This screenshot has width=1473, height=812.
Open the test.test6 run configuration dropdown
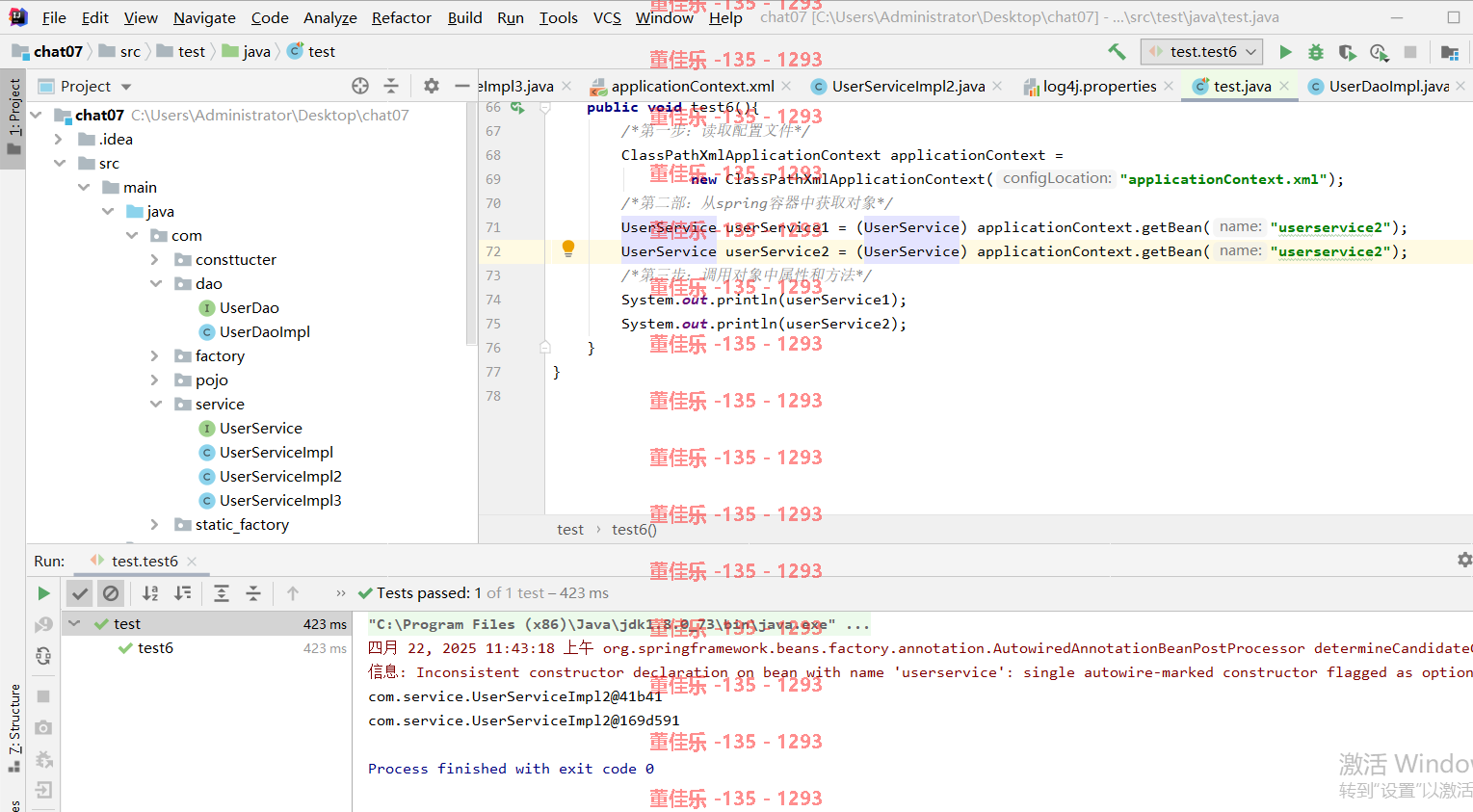coord(1201,52)
